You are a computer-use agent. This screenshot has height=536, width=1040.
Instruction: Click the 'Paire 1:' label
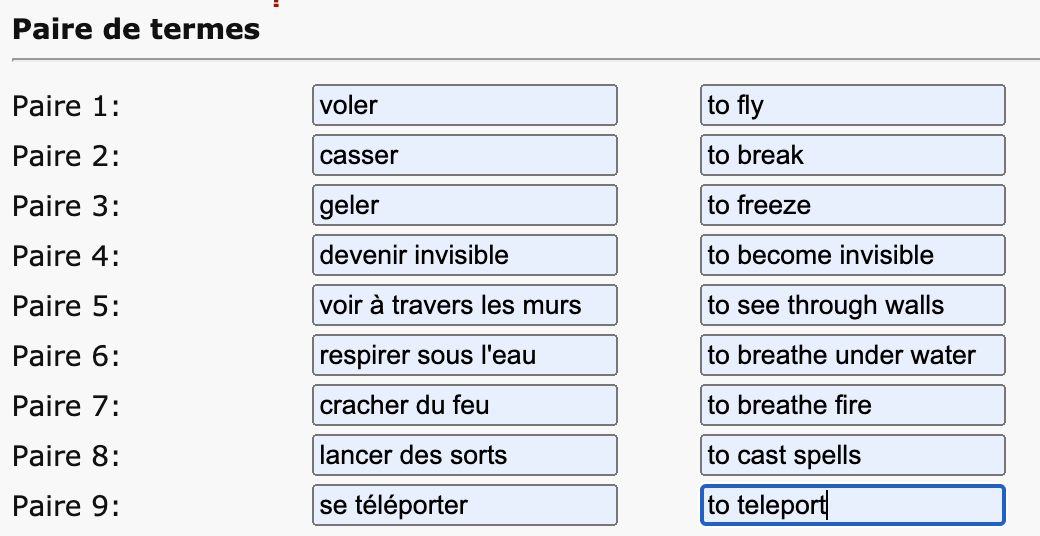coord(66,106)
